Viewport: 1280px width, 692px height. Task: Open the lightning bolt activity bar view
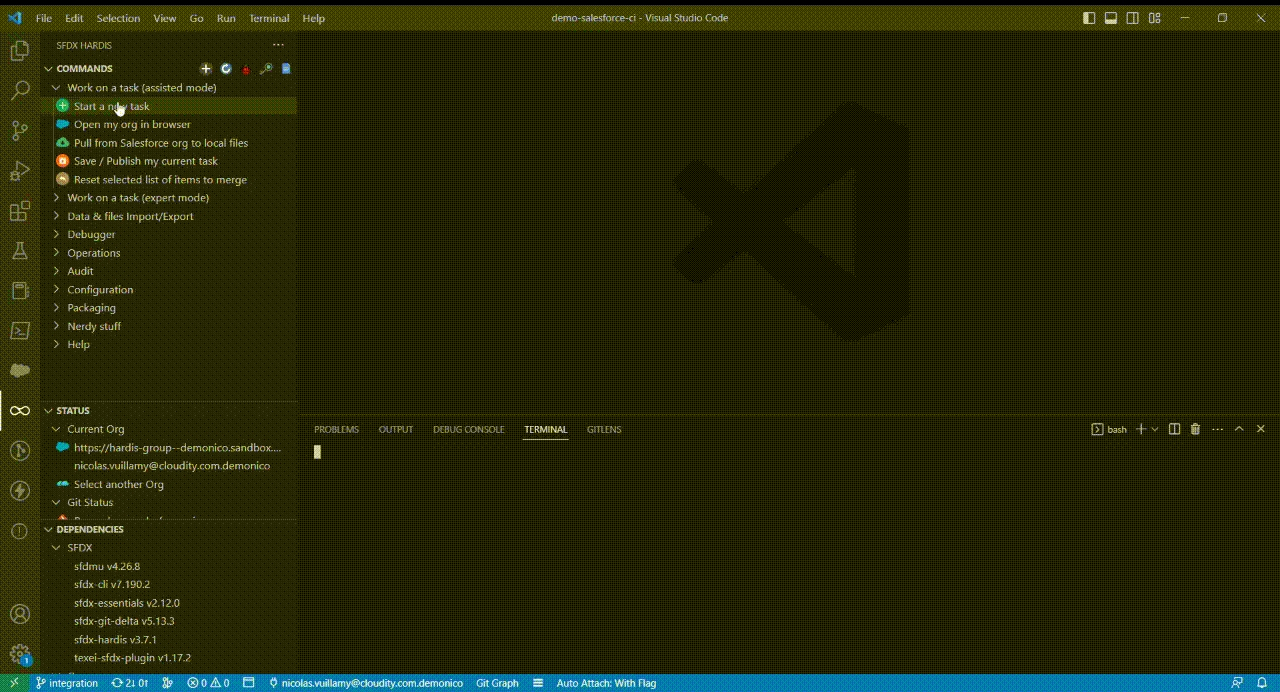pos(19,491)
